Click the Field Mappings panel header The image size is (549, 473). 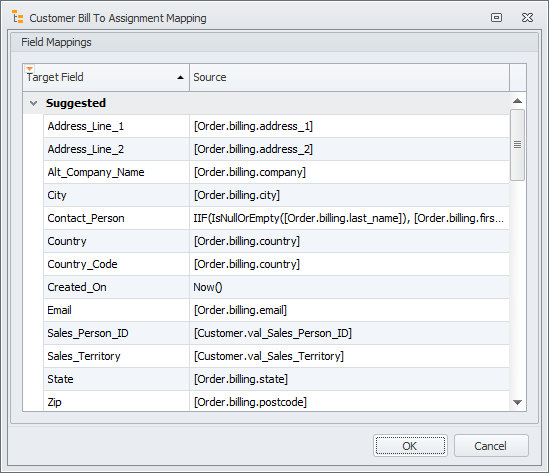pos(274,42)
